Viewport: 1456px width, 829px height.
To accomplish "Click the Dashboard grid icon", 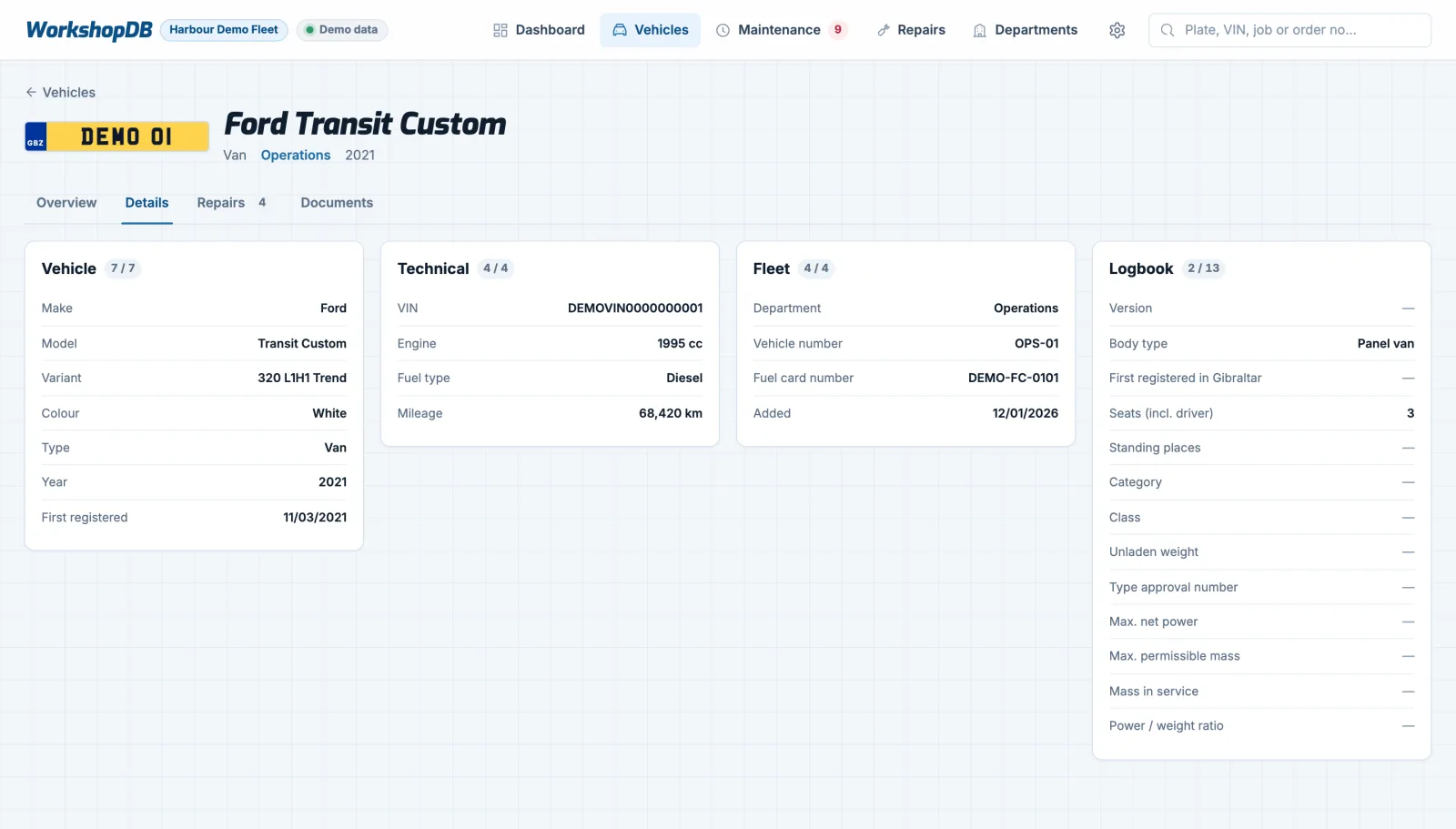I will 500,30.
